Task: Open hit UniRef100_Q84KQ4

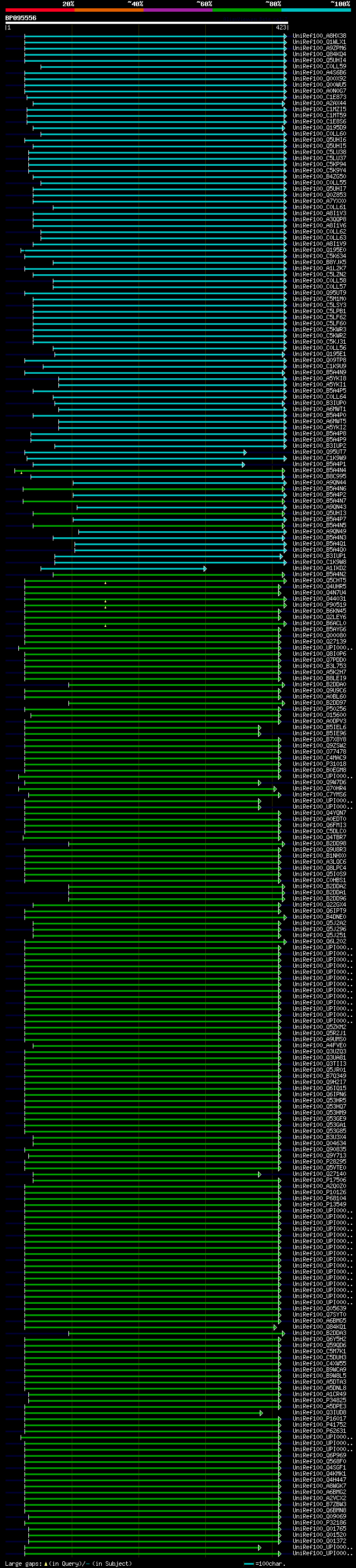Action: tap(319, 54)
